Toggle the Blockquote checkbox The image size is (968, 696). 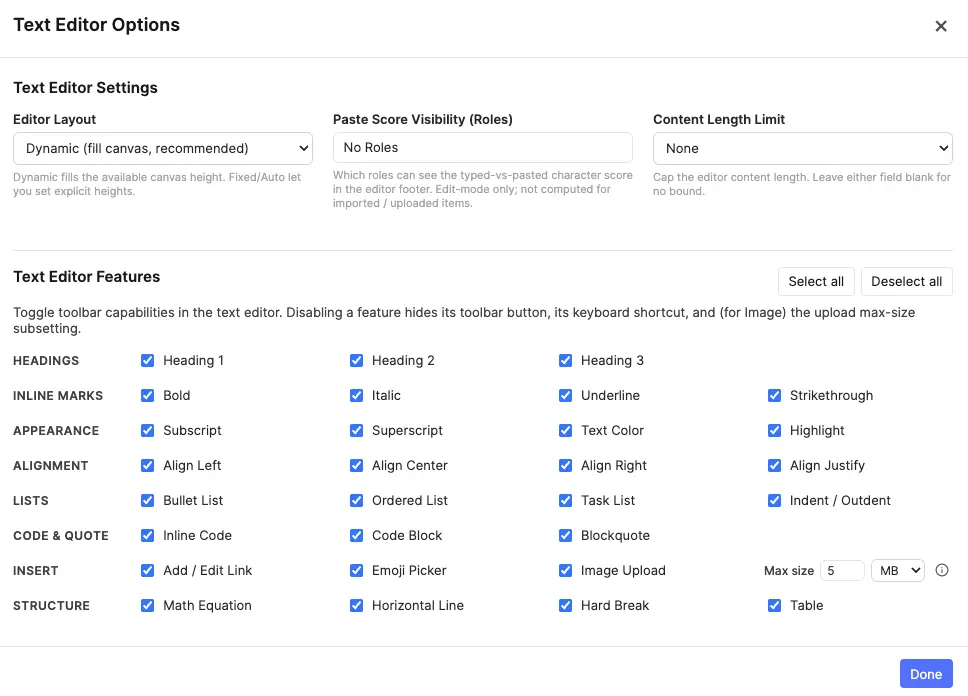coord(565,535)
